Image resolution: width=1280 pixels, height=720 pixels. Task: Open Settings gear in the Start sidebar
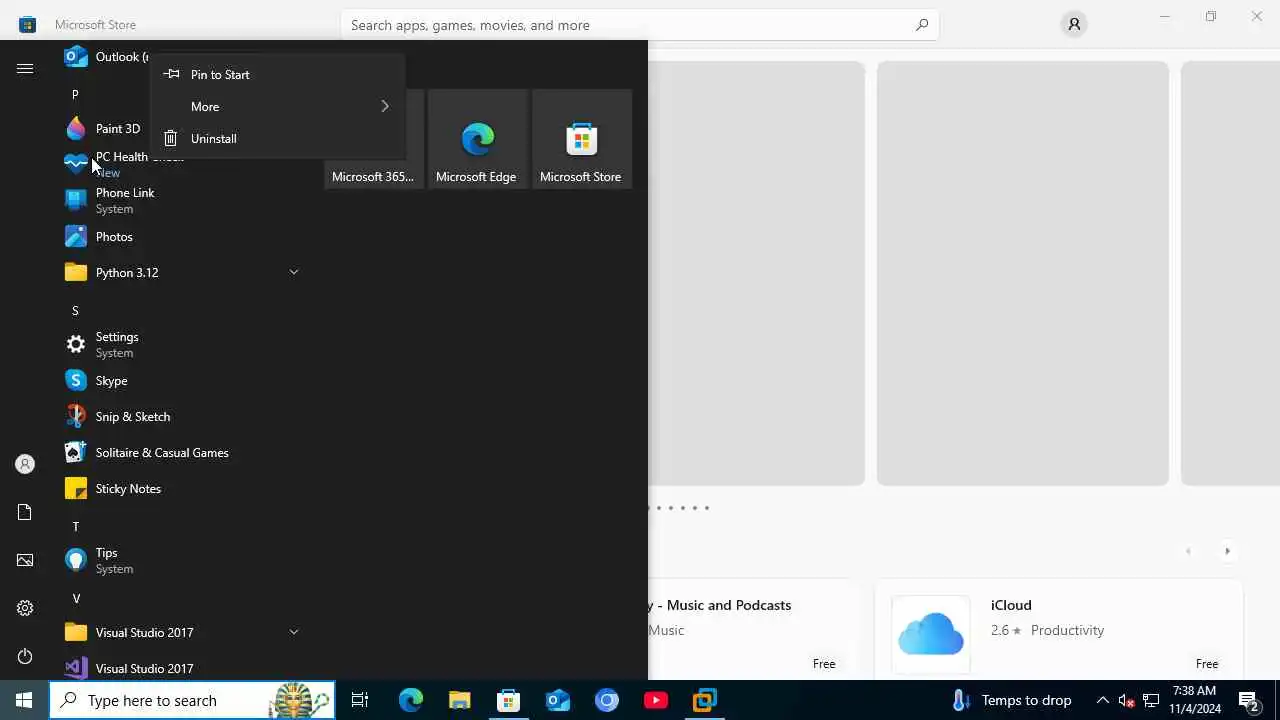(x=25, y=608)
